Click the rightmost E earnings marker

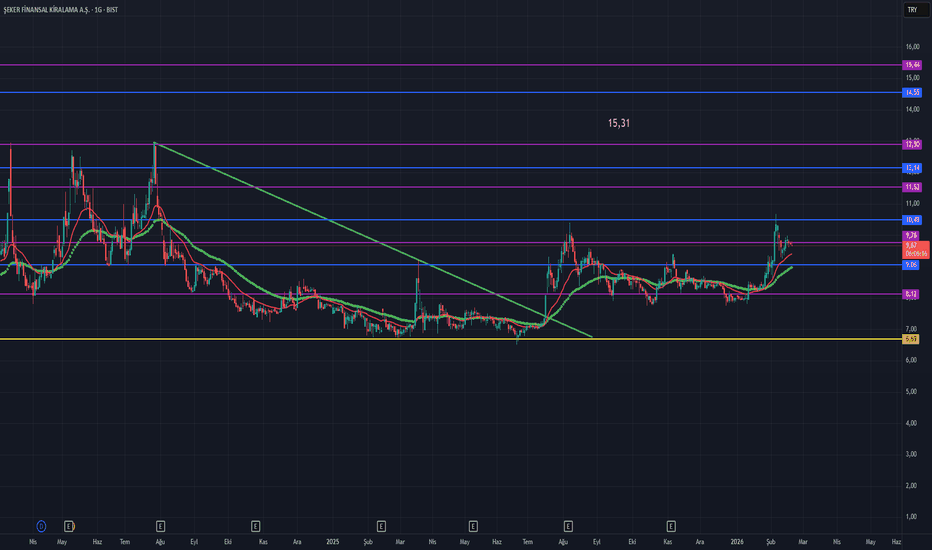pos(671,524)
